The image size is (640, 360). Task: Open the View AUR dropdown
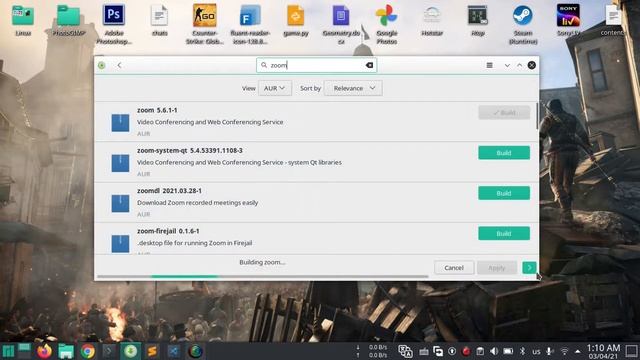pos(275,88)
